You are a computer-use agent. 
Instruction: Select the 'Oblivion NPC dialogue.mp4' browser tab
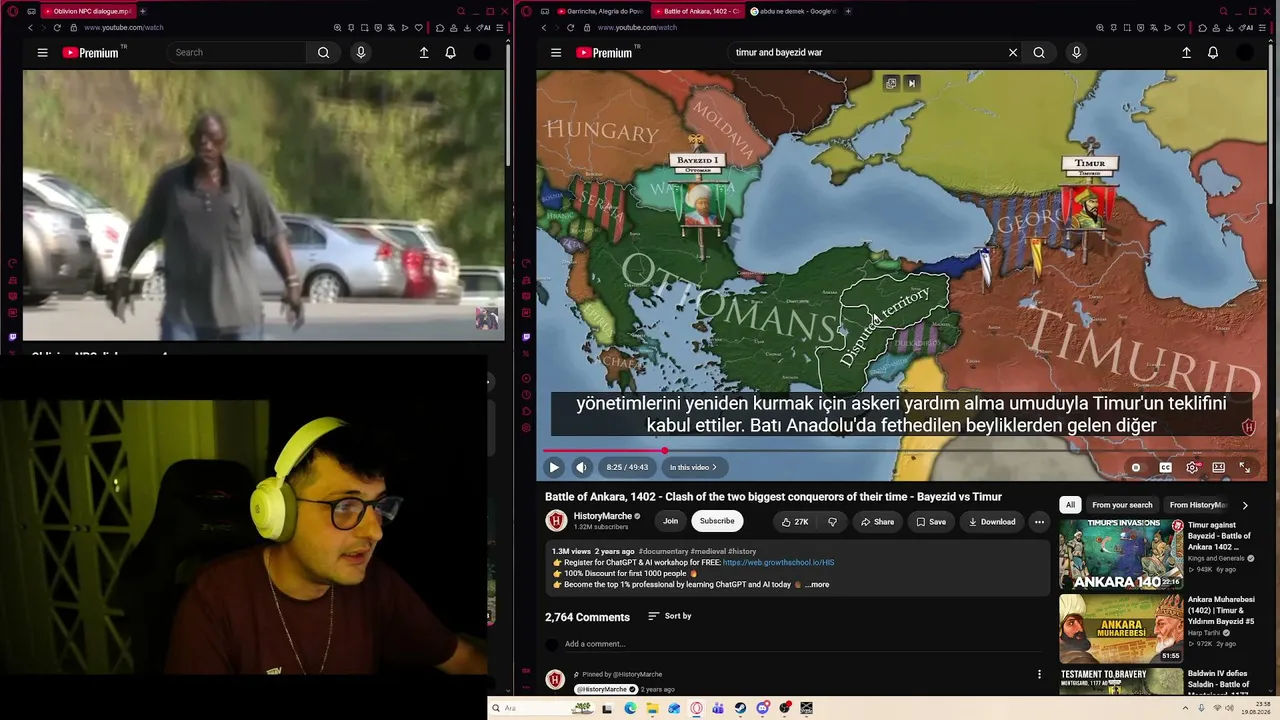(x=88, y=11)
